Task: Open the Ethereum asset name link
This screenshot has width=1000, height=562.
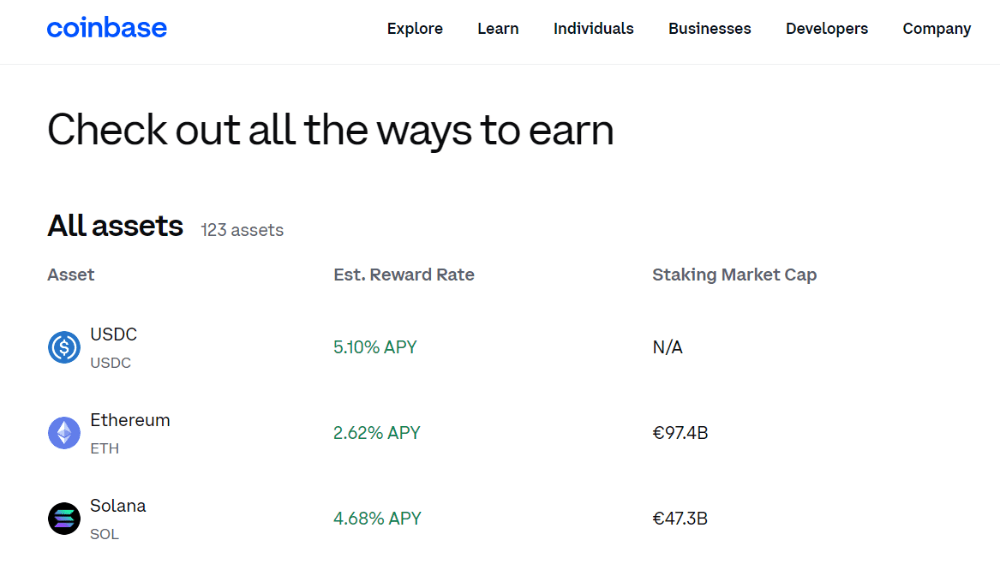Action: pos(130,421)
